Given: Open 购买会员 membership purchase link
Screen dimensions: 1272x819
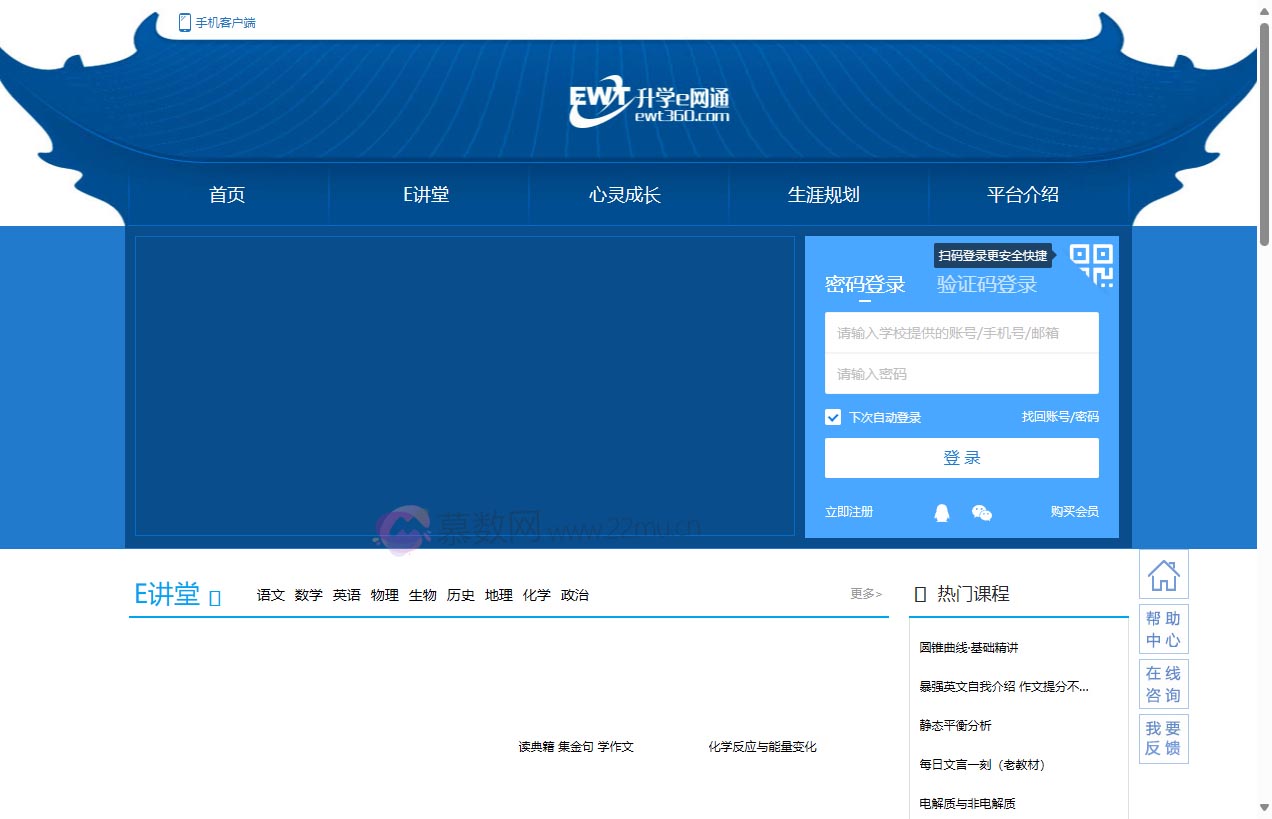Looking at the screenshot, I should tap(1073, 511).
